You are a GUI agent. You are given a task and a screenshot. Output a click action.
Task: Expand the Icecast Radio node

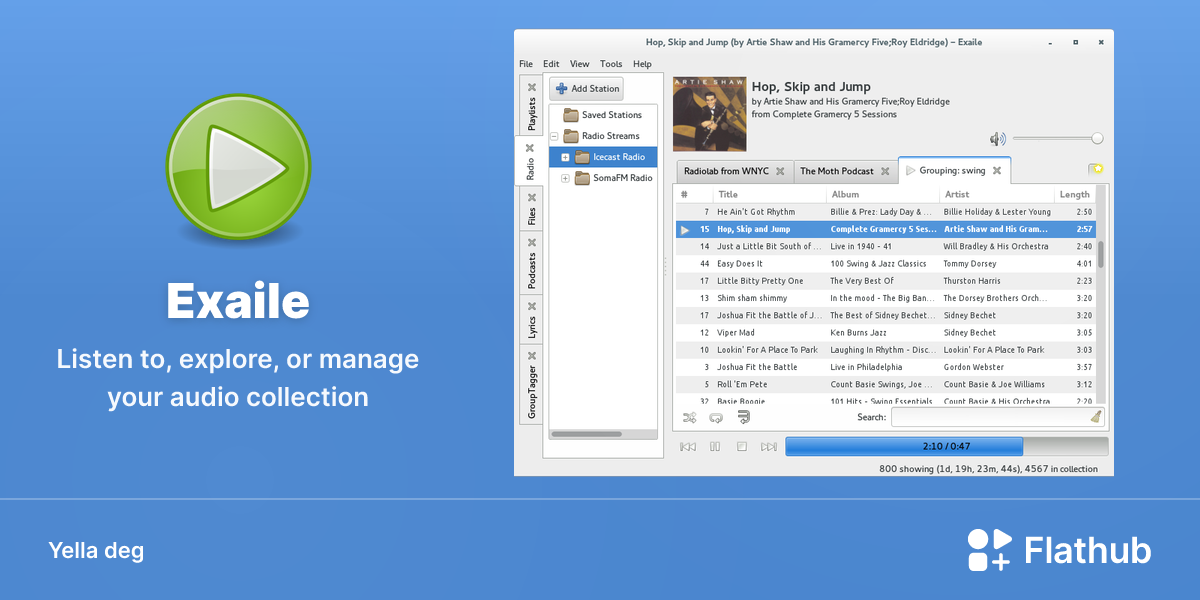coord(565,157)
